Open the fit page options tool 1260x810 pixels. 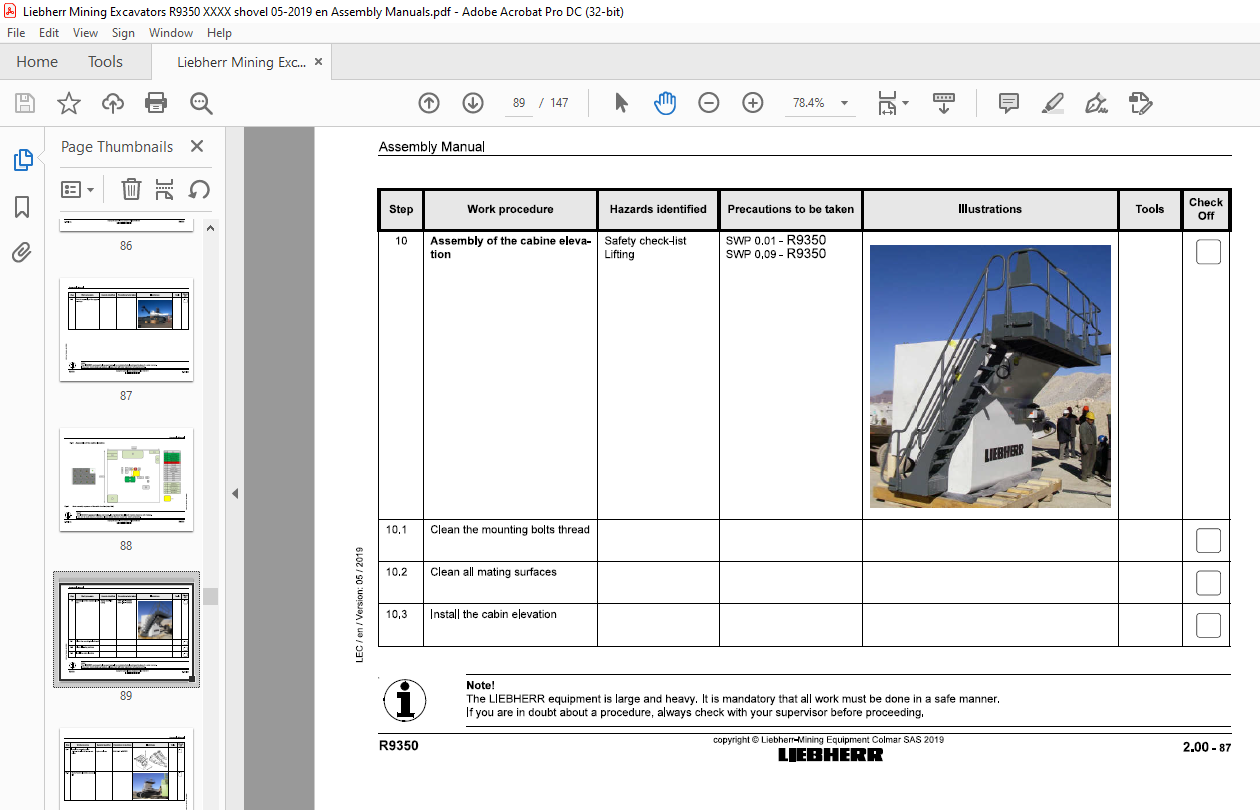tap(887, 103)
